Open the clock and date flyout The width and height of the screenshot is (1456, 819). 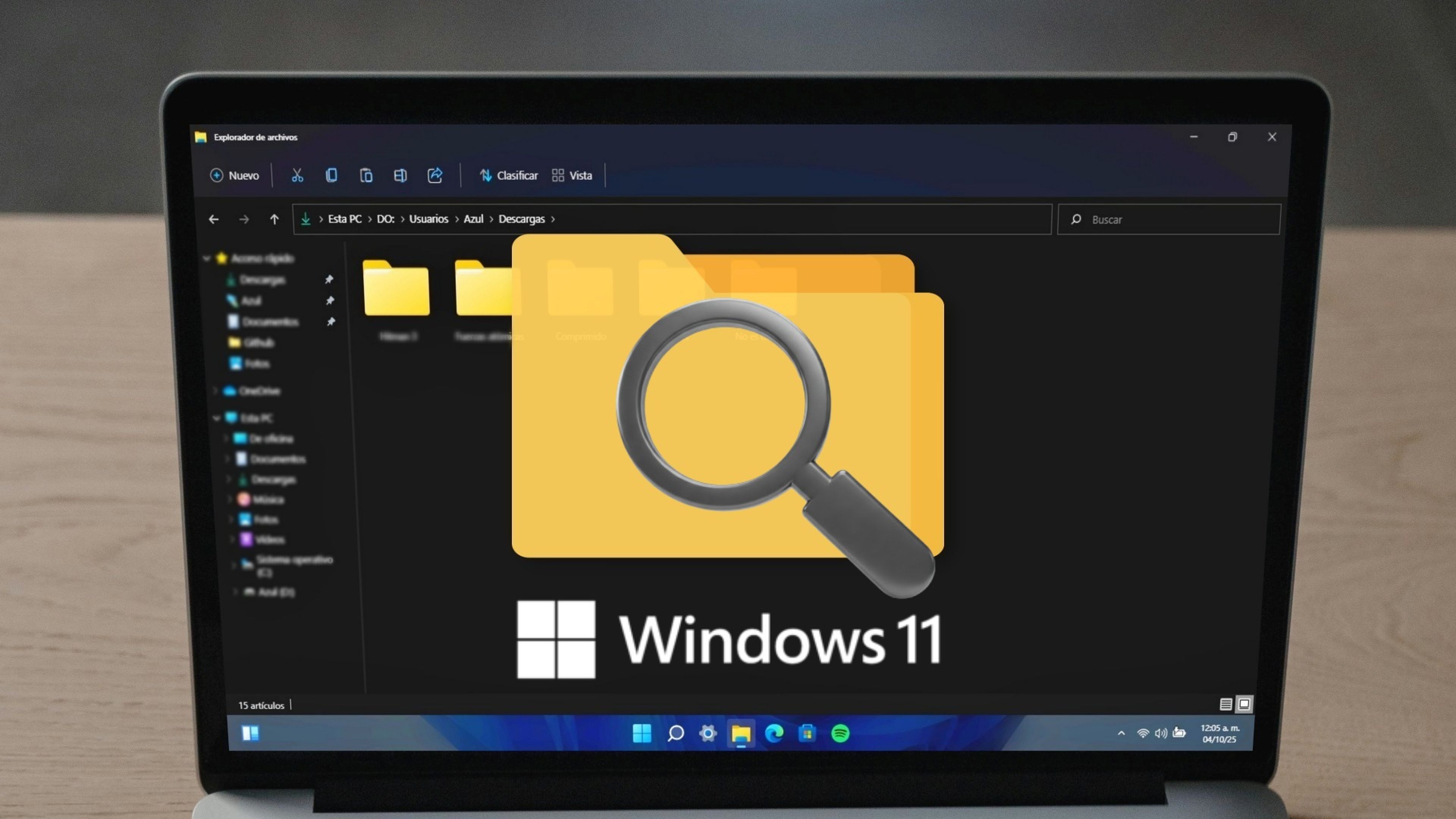[x=1220, y=734]
